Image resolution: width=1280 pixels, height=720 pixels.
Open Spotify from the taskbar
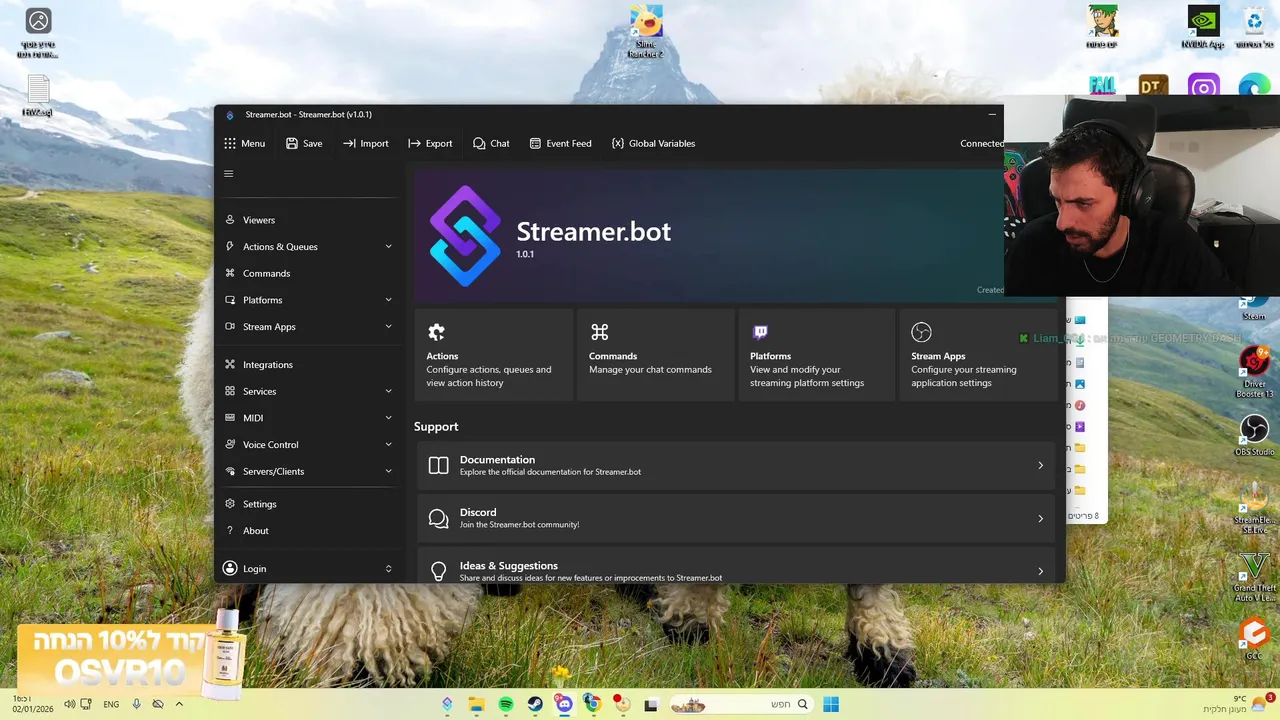506,704
